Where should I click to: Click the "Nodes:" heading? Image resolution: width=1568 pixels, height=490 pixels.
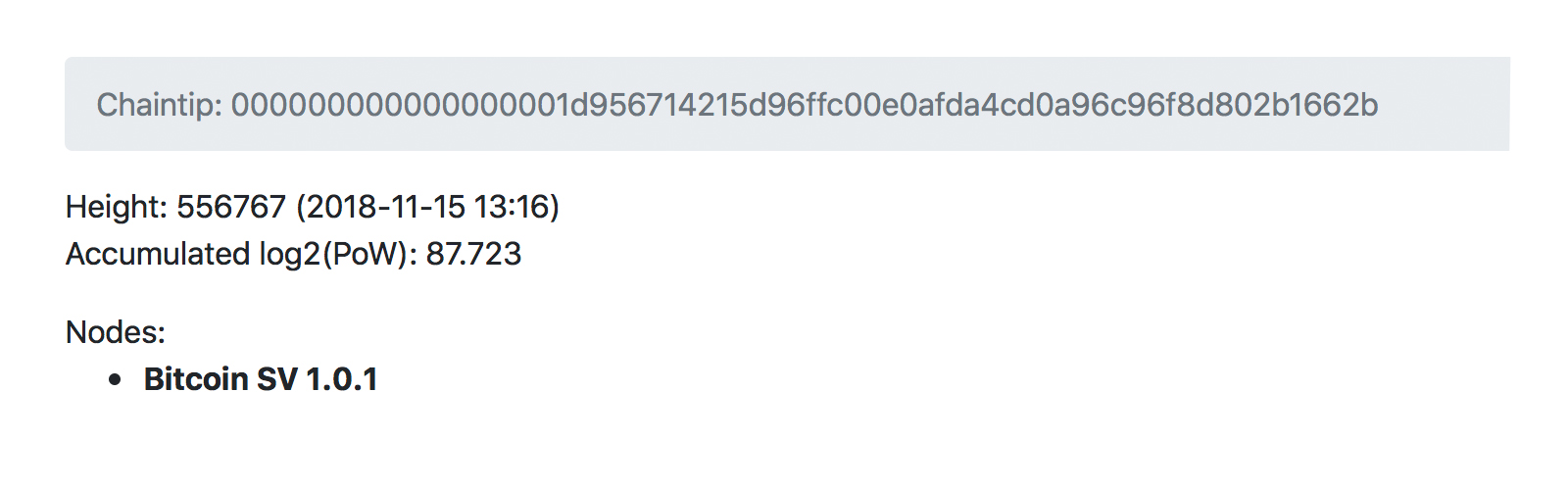(x=116, y=332)
